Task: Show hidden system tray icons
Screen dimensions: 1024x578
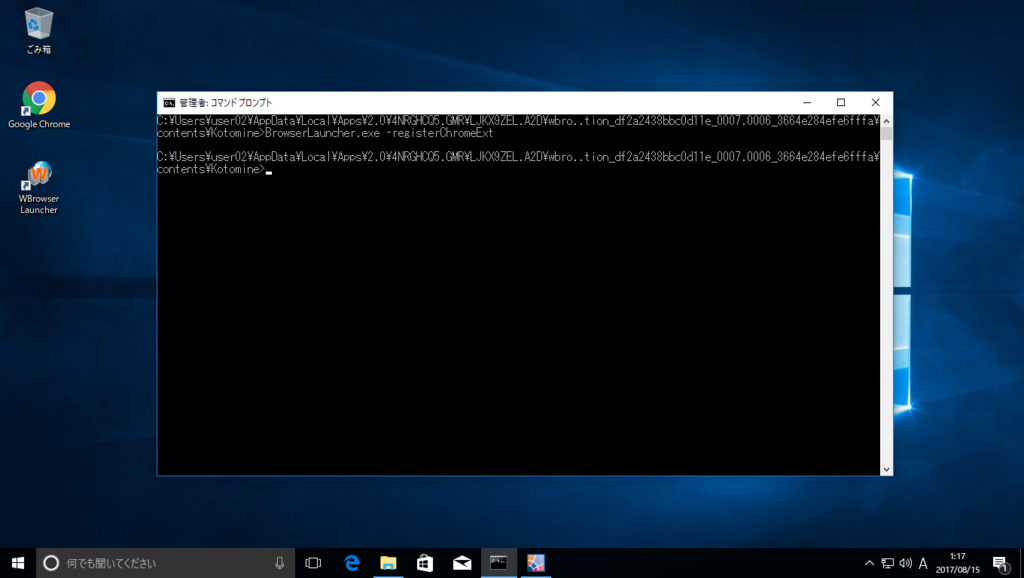Action: click(x=869, y=563)
